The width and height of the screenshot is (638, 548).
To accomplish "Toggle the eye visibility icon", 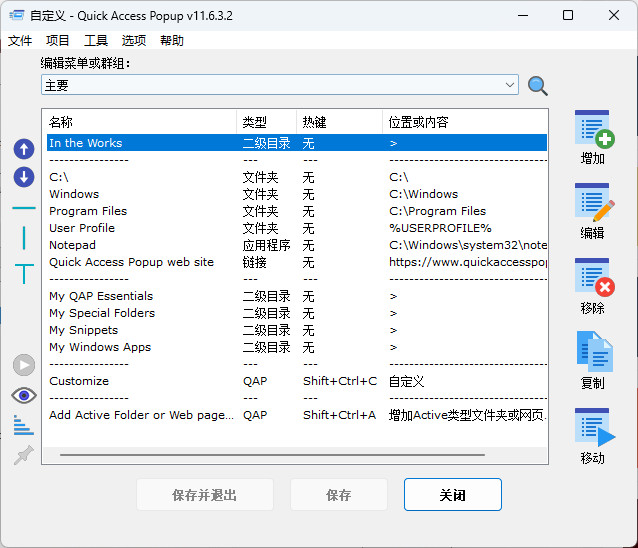I will tap(24, 395).
